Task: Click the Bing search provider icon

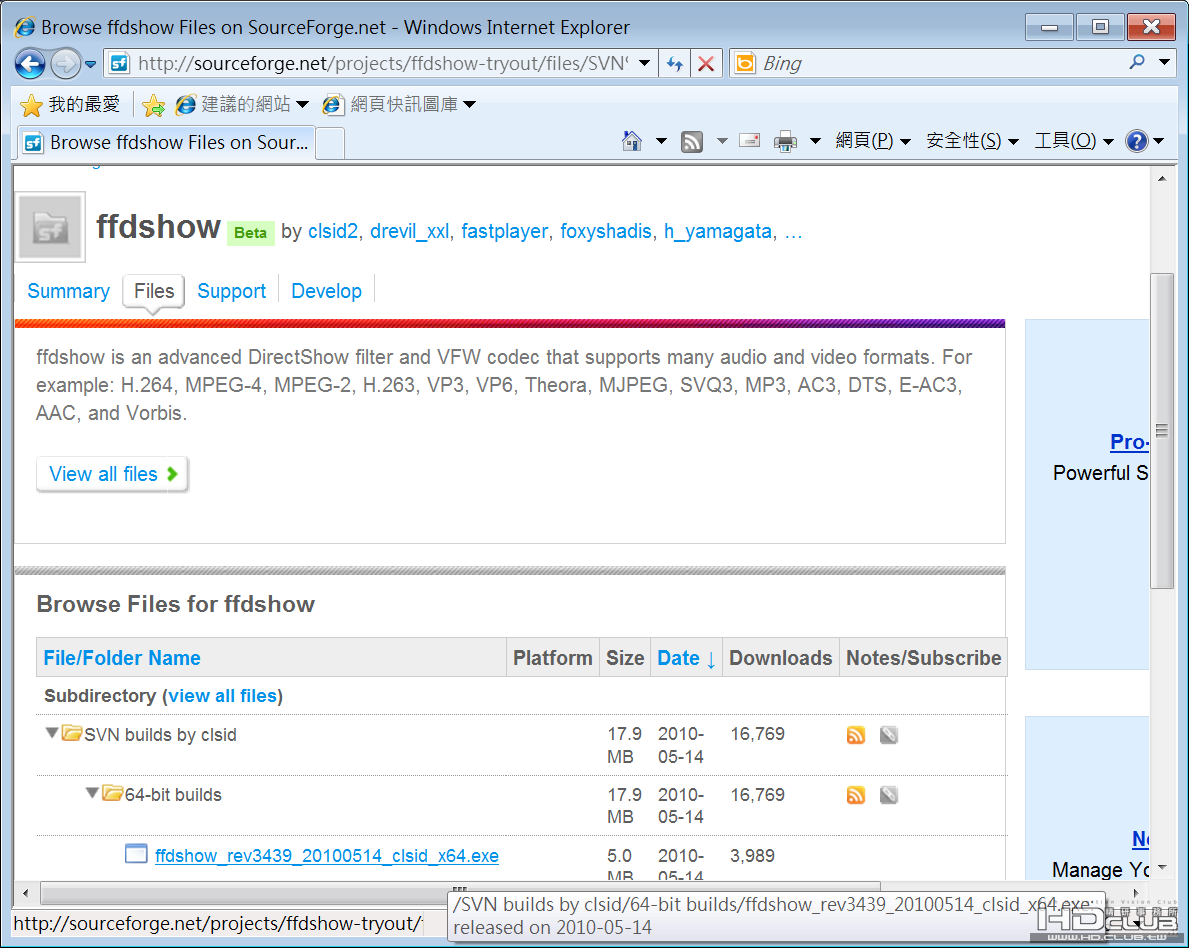Action: (x=745, y=64)
